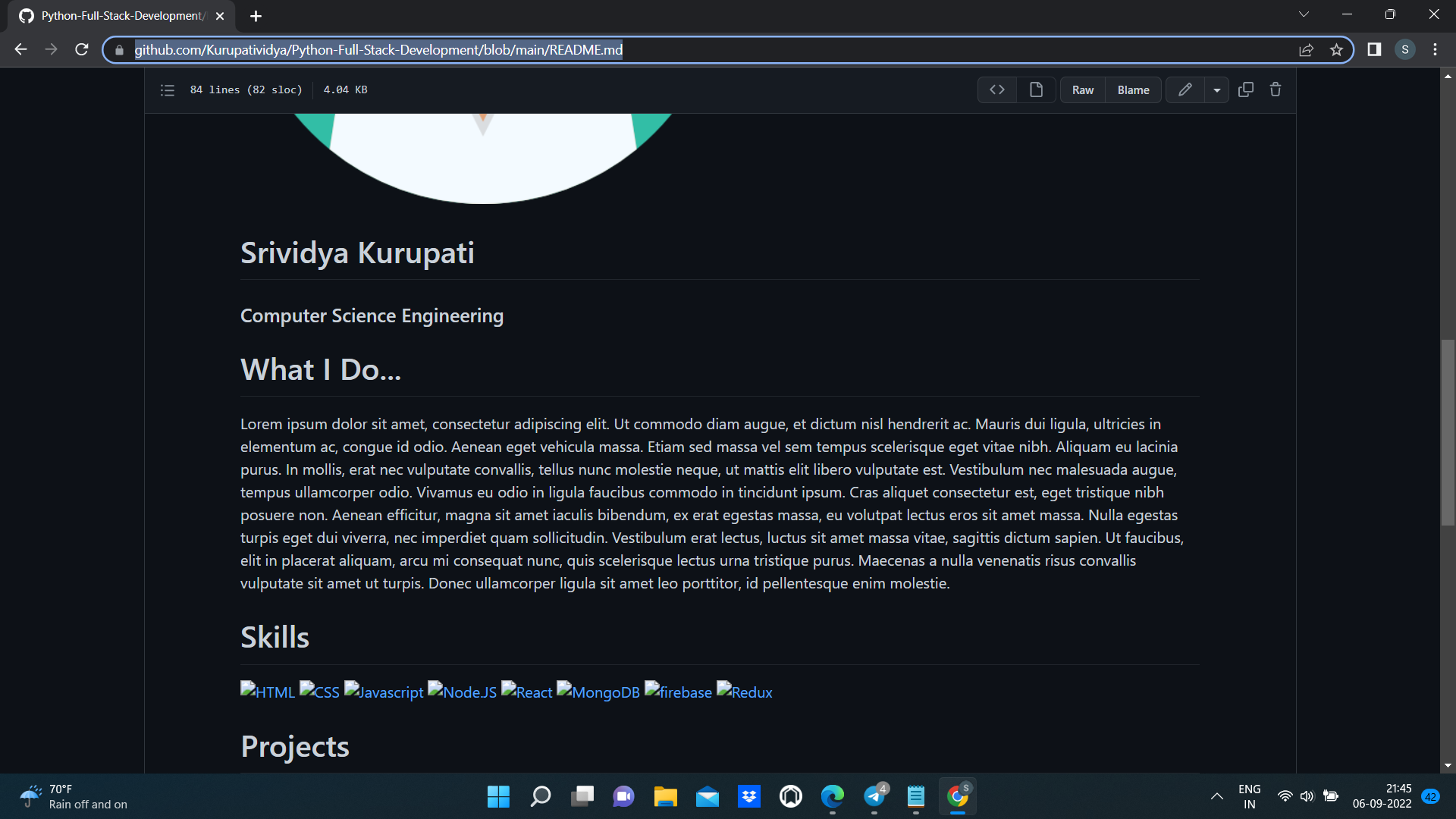Open the README editor with the pencil icon
The height and width of the screenshot is (819, 1456).
[1185, 89]
